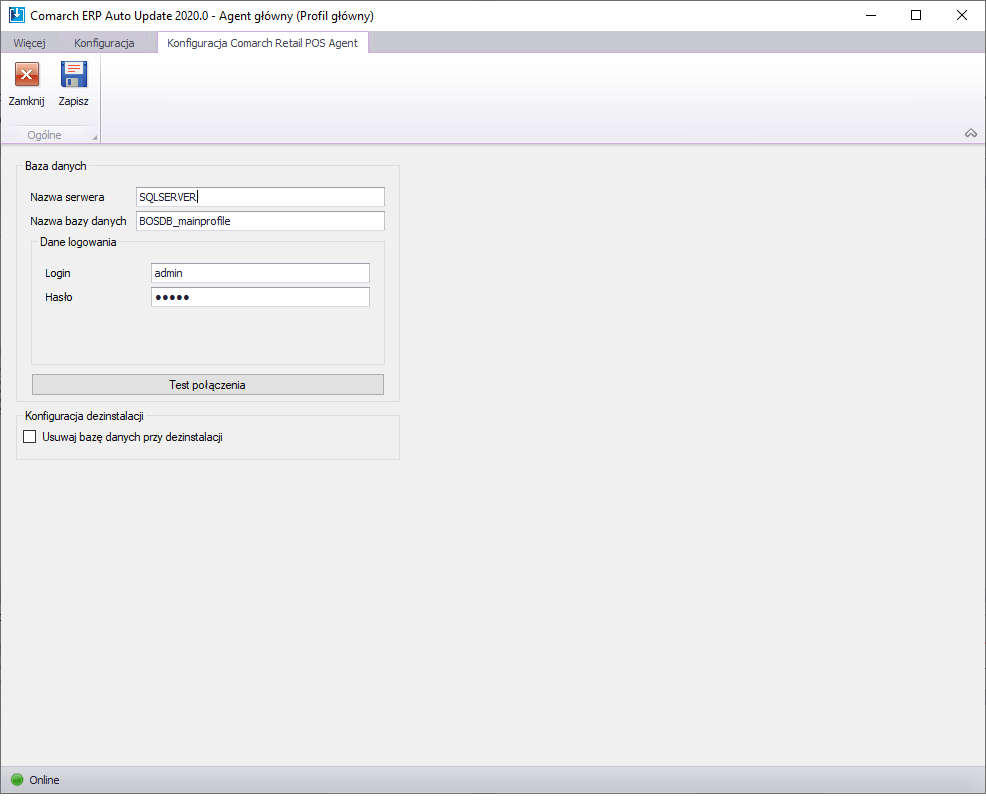The height and width of the screenshot is (800, 986).
Task: Minimize the Comarch ERP Auto Update window
Action: (x=871, y=15)
